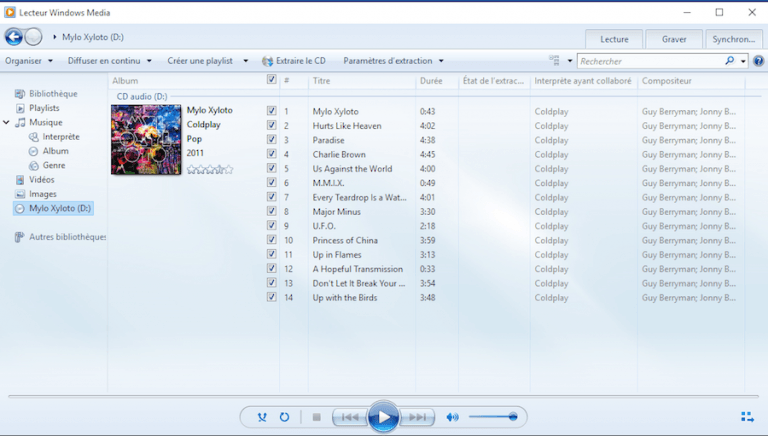Click Créer une playlist button
This screenshot has height=436, width=768.
click(x=200, y=61)
